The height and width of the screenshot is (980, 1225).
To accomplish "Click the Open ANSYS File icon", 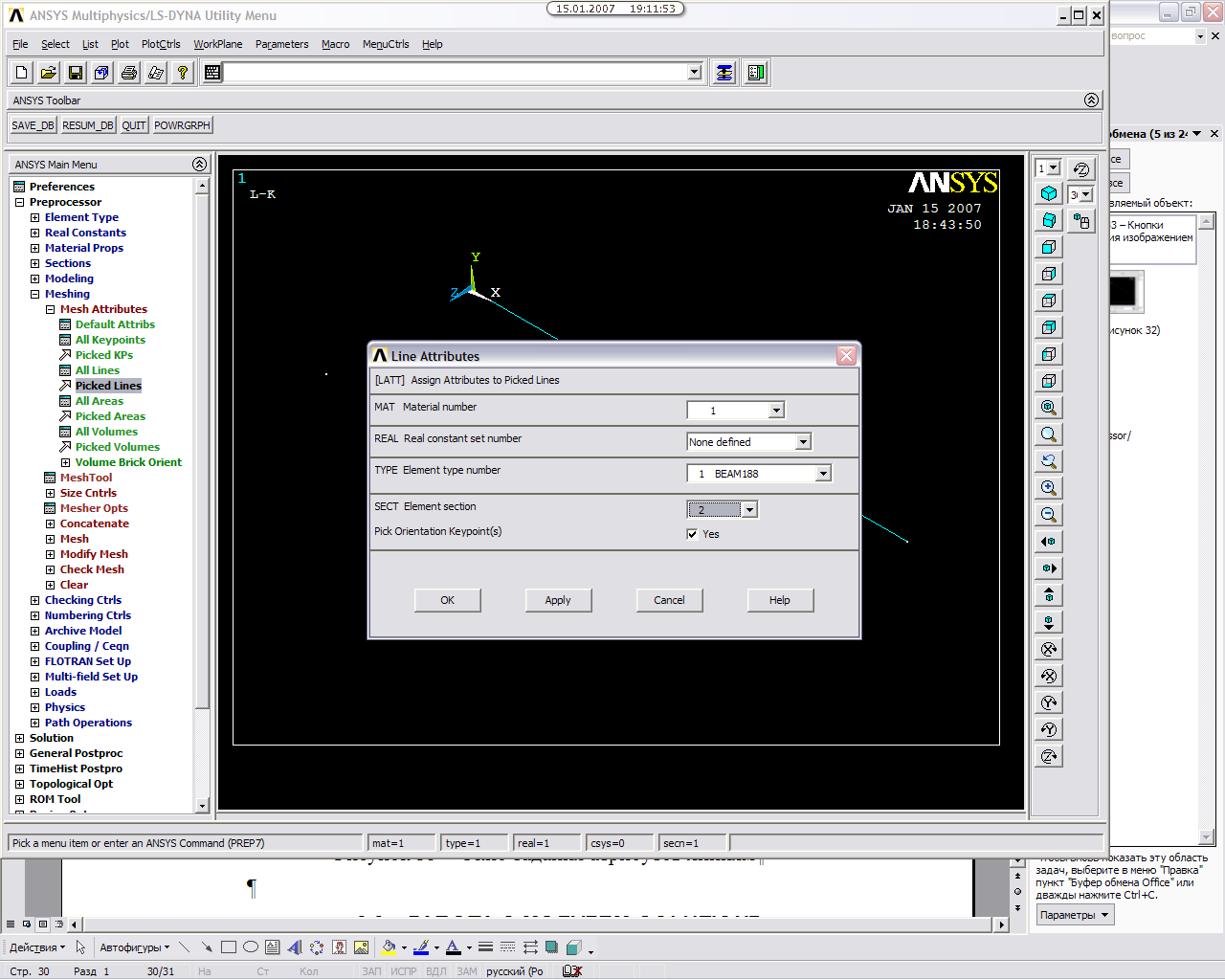I will 49,73.
